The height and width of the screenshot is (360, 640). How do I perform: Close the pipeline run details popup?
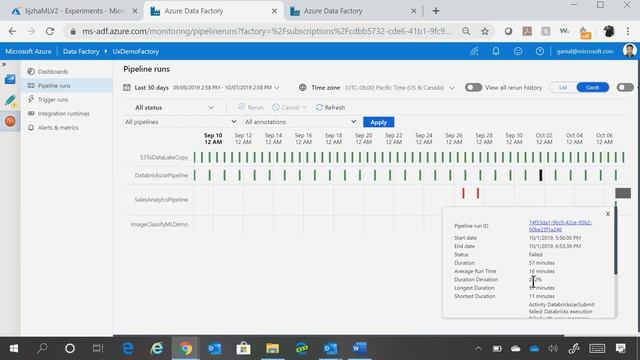pyautogui.click(x=608, y=213)
